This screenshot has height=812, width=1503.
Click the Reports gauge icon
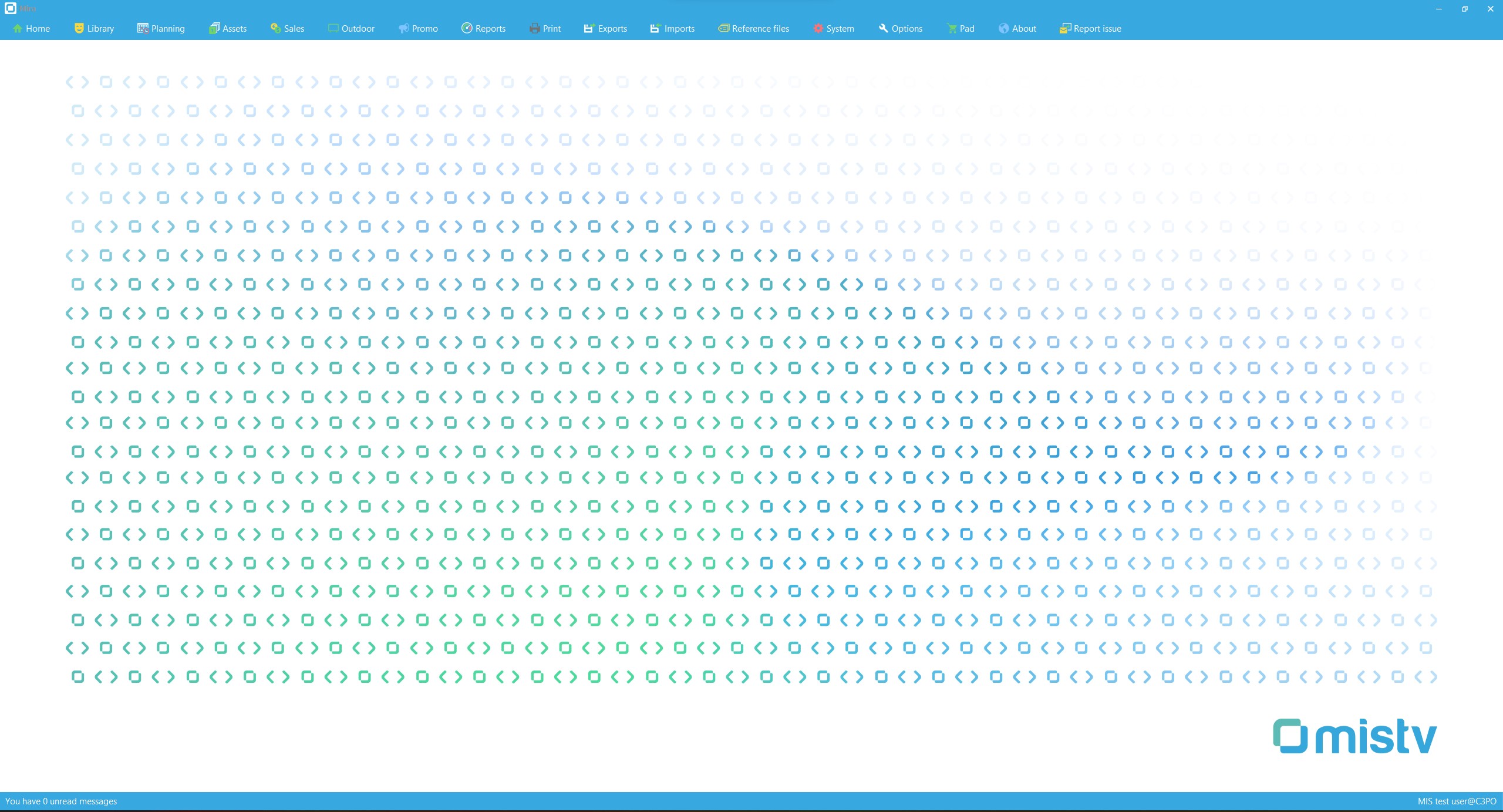coord(467,28)
